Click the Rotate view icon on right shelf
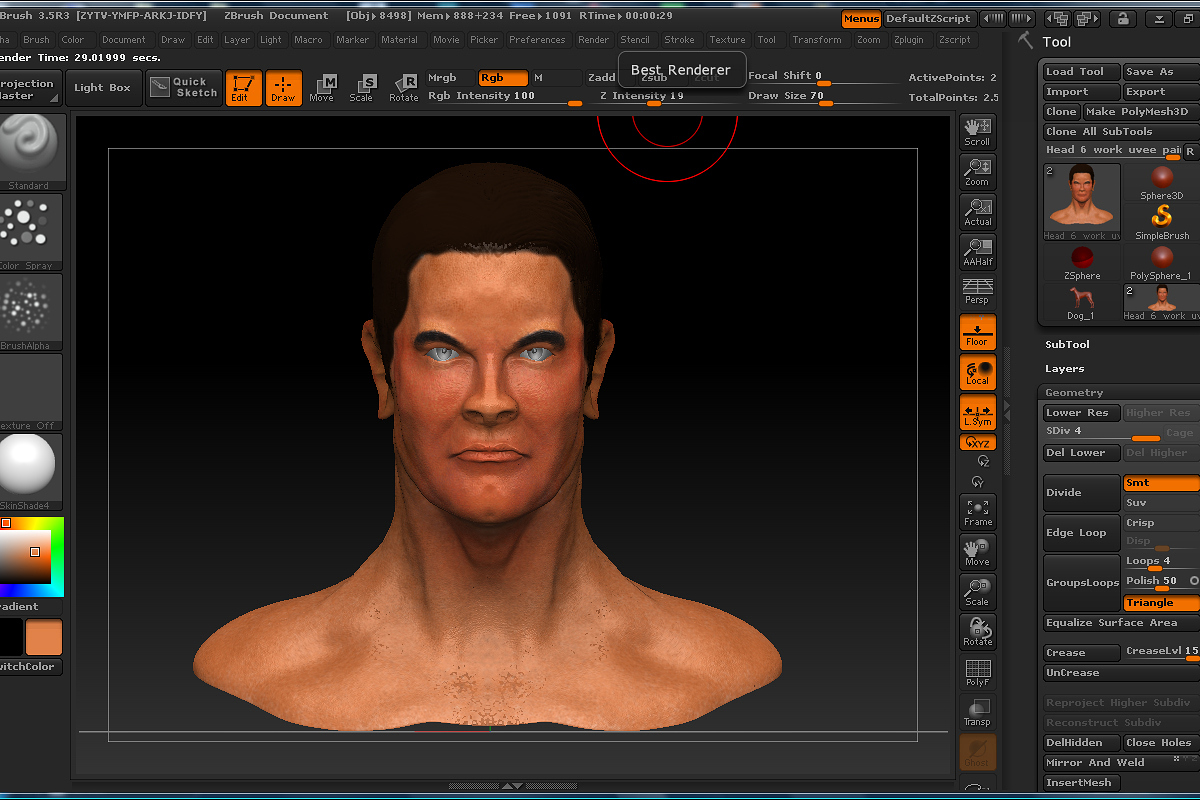Viewport: 1200px width, 800px height. tap(977, 631)
